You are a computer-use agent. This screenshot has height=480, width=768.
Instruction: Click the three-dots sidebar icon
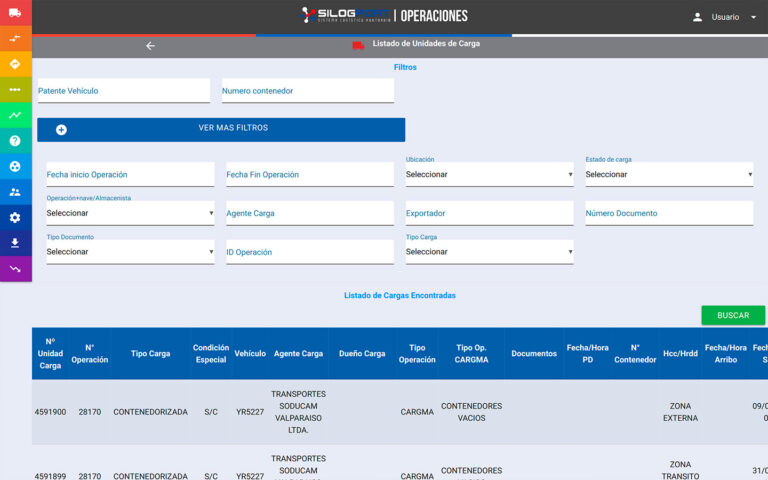[15, 90]
